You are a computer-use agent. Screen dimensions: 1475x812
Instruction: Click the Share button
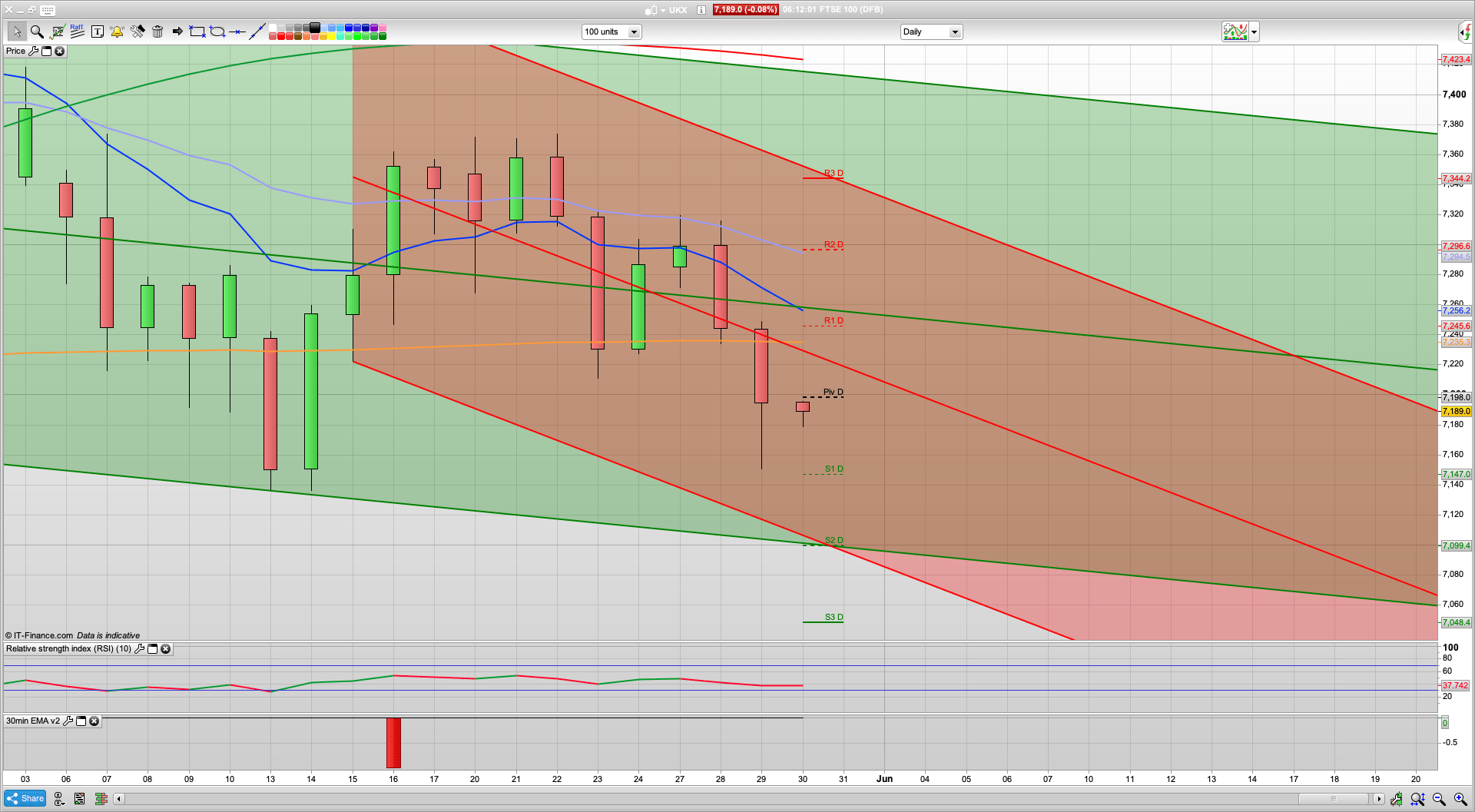[x=25, y=798]
